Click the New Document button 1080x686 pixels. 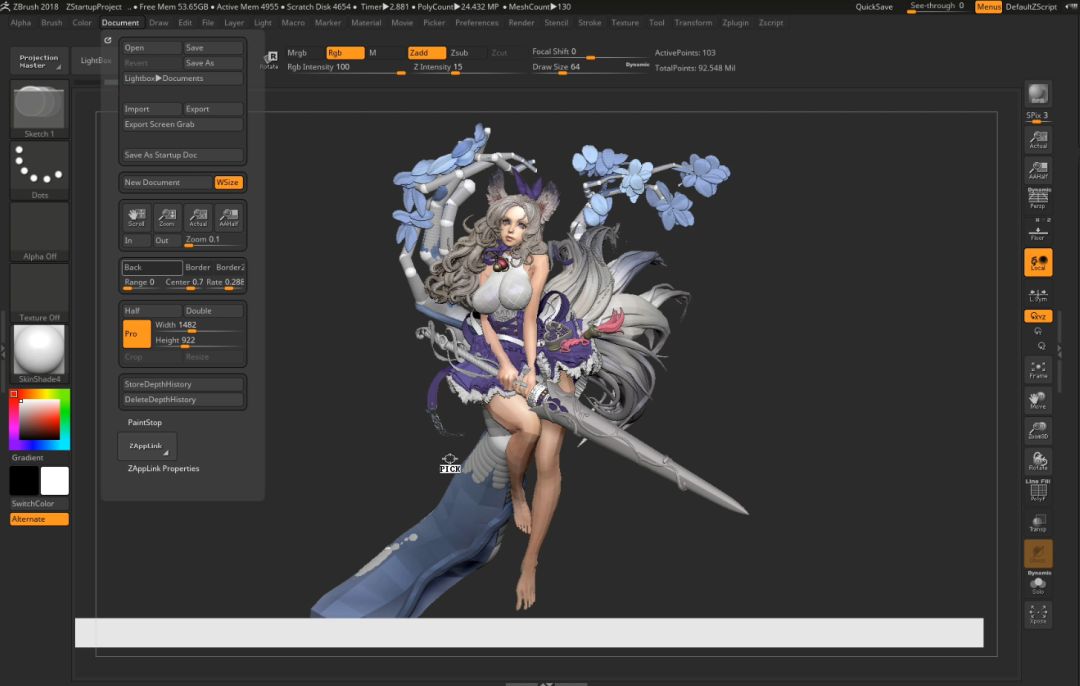click(167, 183)
